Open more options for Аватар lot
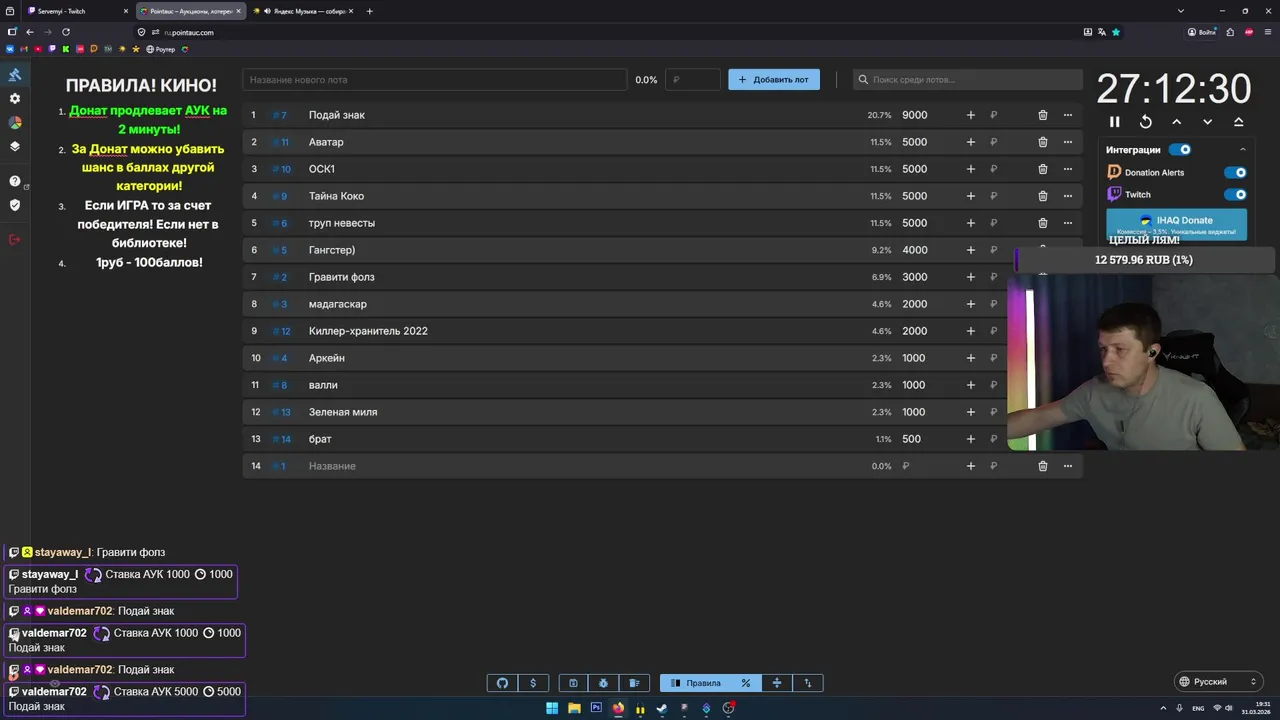 (x=1068, y=142)
